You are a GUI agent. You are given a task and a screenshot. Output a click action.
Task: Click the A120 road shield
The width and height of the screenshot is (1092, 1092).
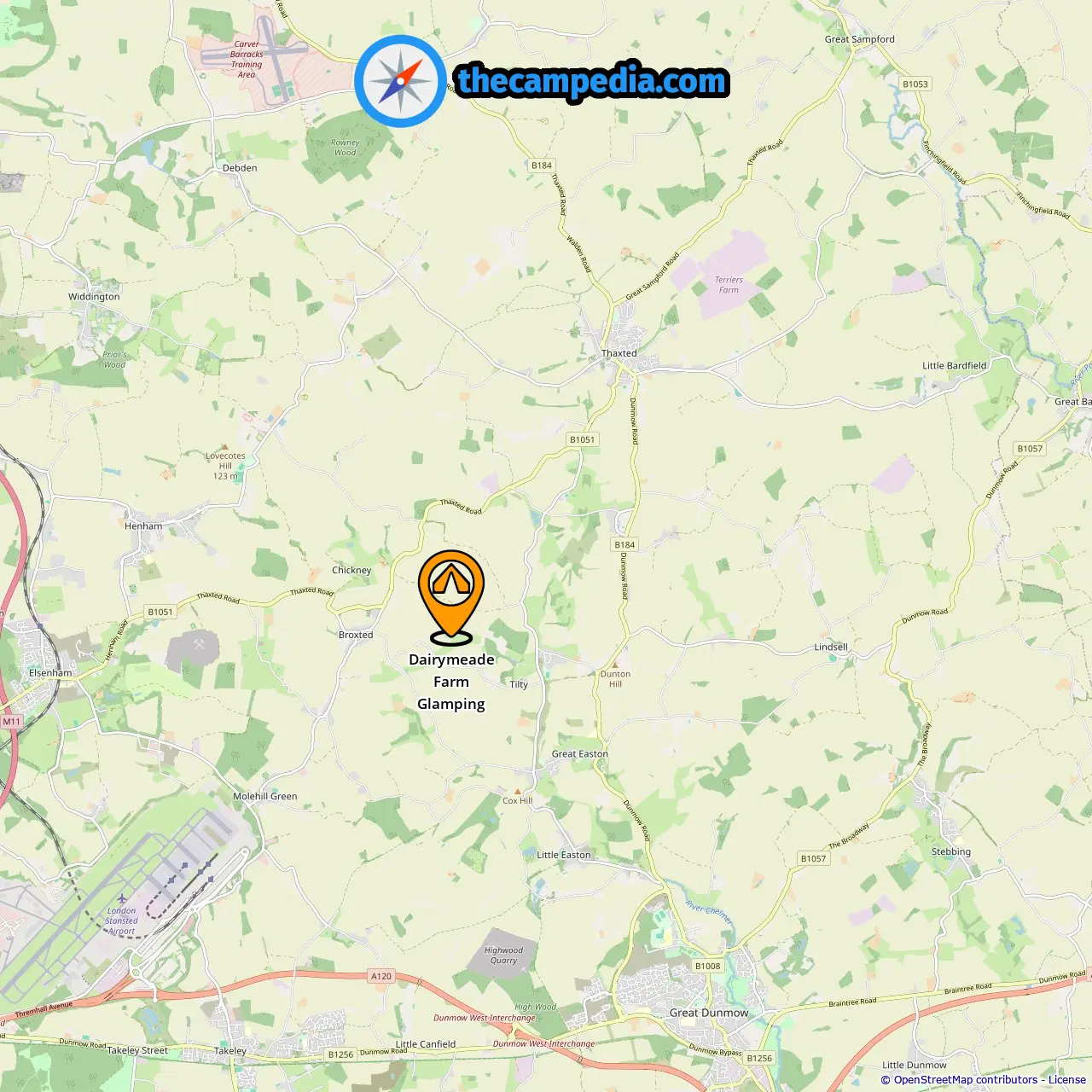pos(381,976)
